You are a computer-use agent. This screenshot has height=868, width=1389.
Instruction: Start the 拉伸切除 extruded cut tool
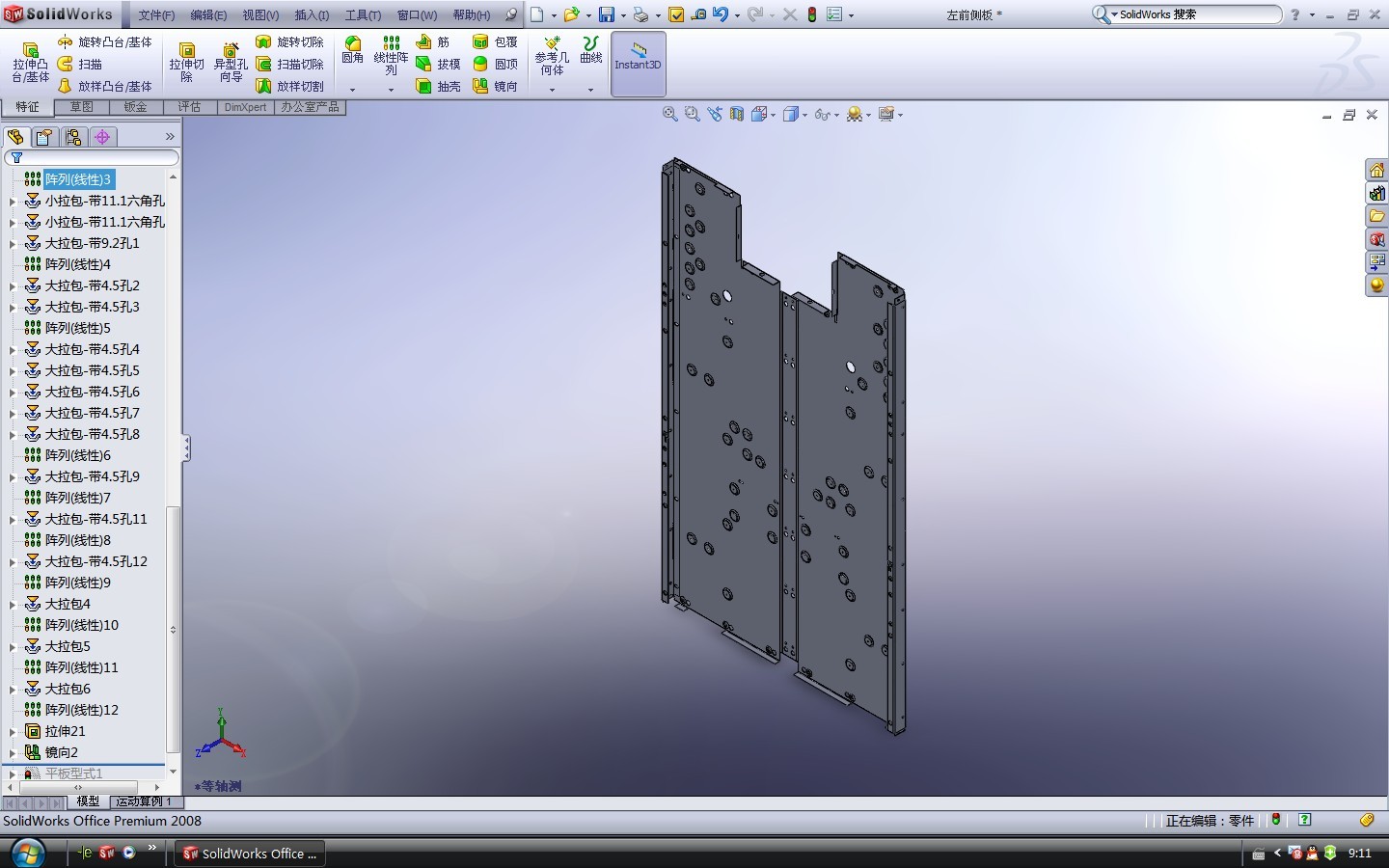pyautogui.click(x=187, y=64)
